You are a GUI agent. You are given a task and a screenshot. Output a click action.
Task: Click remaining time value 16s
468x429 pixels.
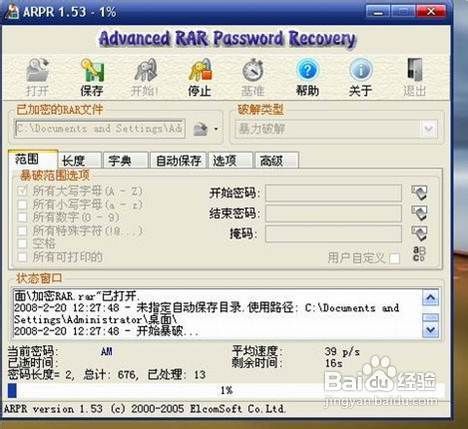[334, 363]
